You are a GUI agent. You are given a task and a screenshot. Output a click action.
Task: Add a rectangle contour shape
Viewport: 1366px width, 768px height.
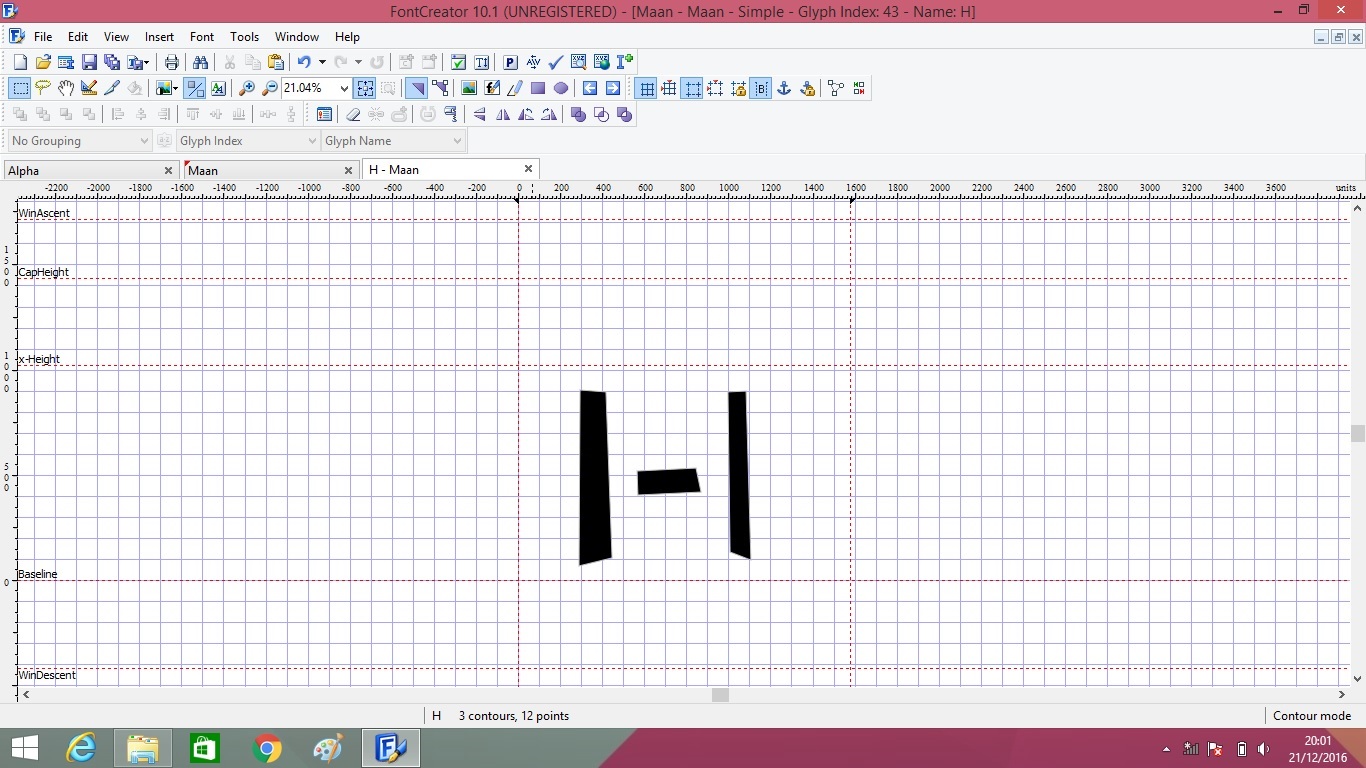click(538, 88)
